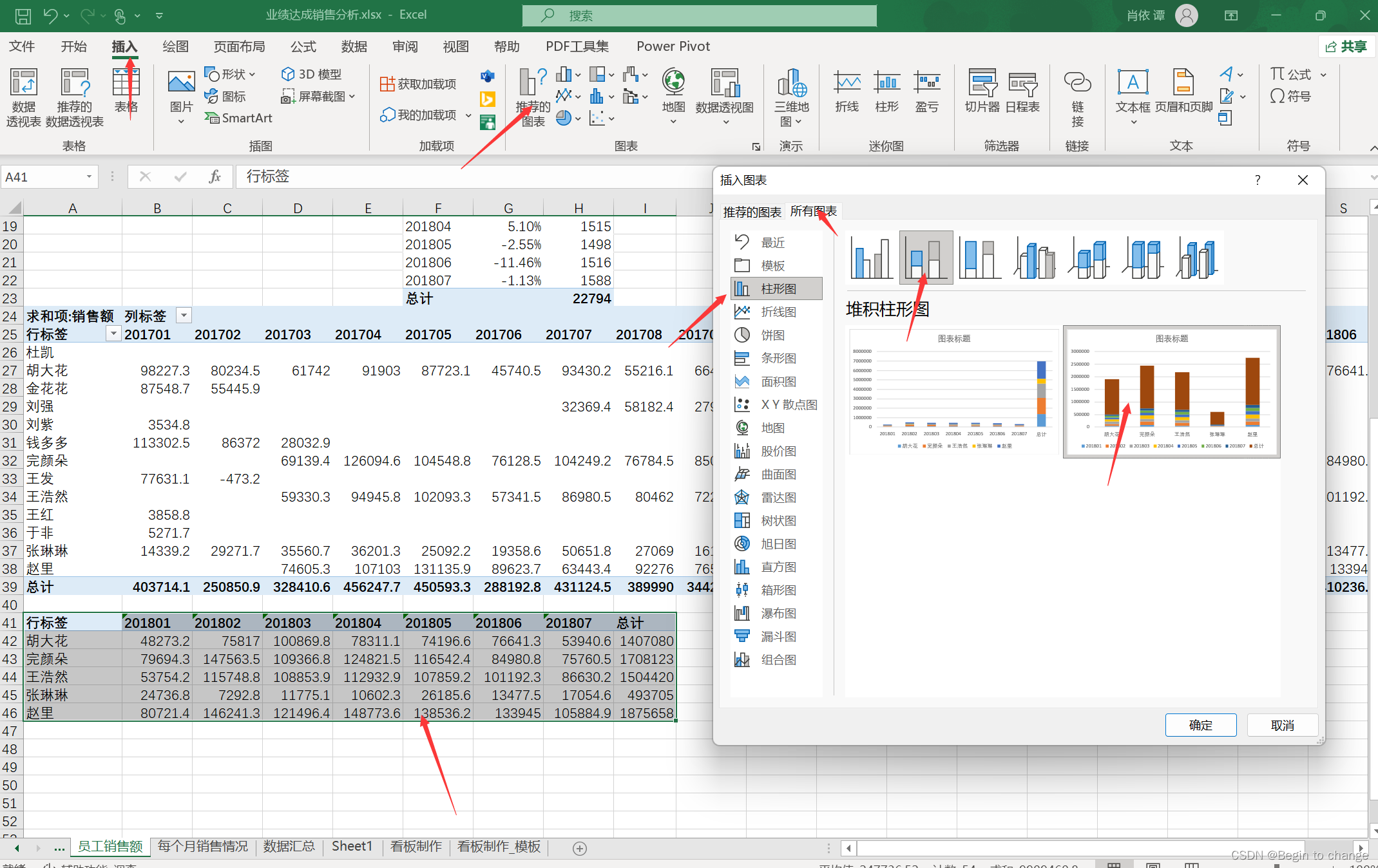
Task: Choose 100% stacked column chart subtype
Action: (979, 258)
